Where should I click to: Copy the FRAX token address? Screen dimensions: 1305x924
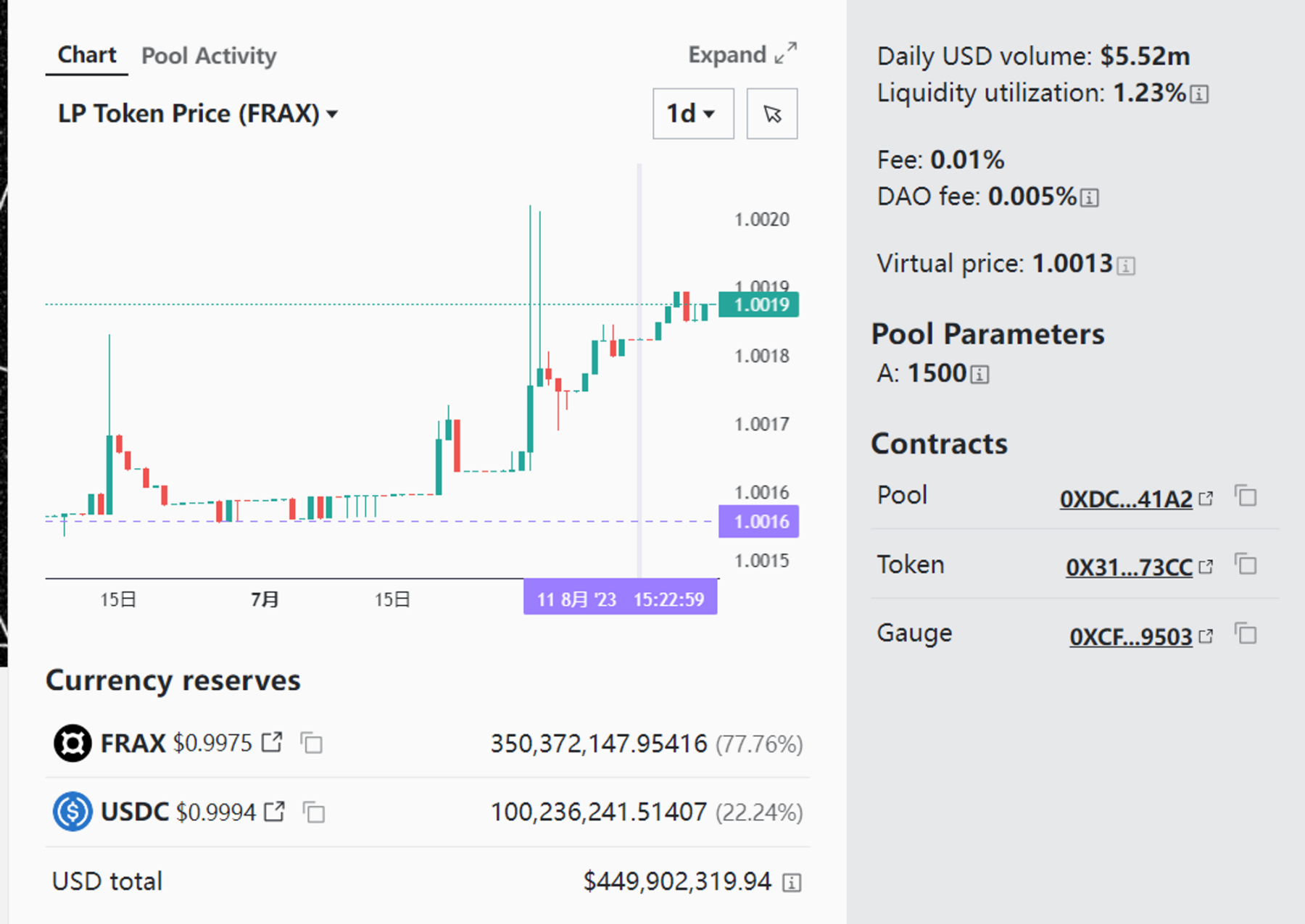(x=312, y=743)
